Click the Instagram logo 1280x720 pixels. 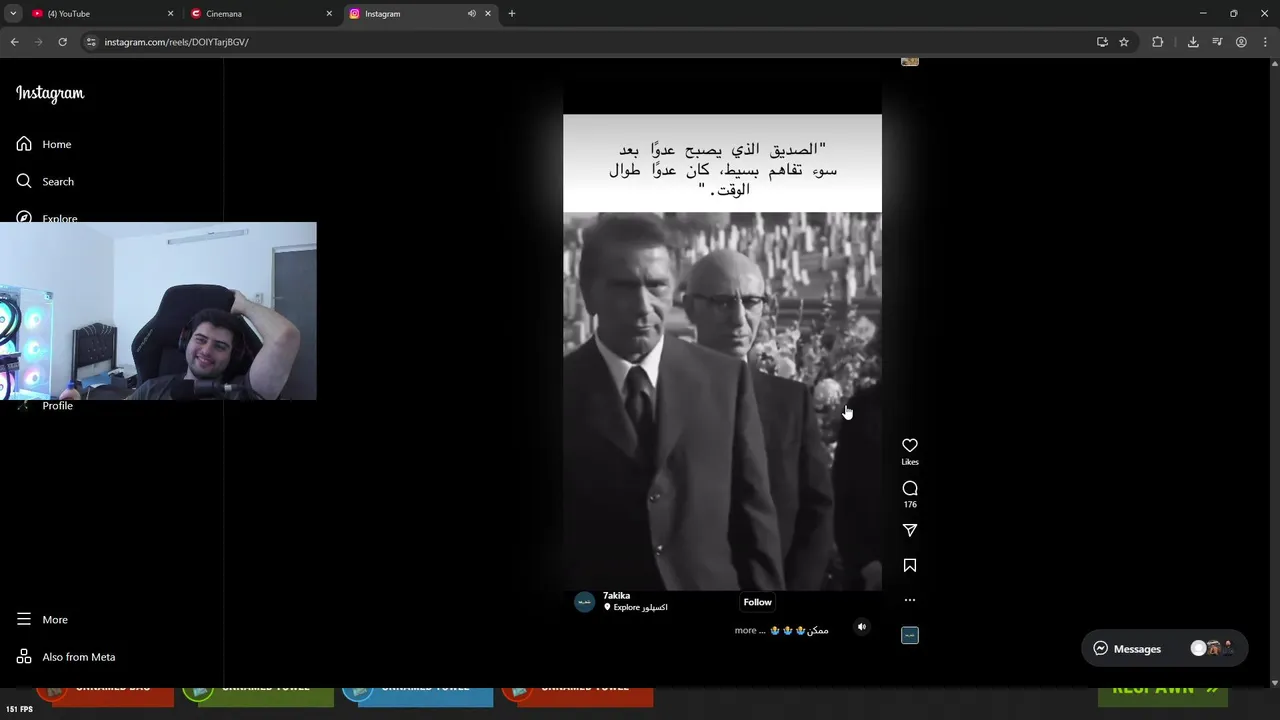[x=50, y=93]
